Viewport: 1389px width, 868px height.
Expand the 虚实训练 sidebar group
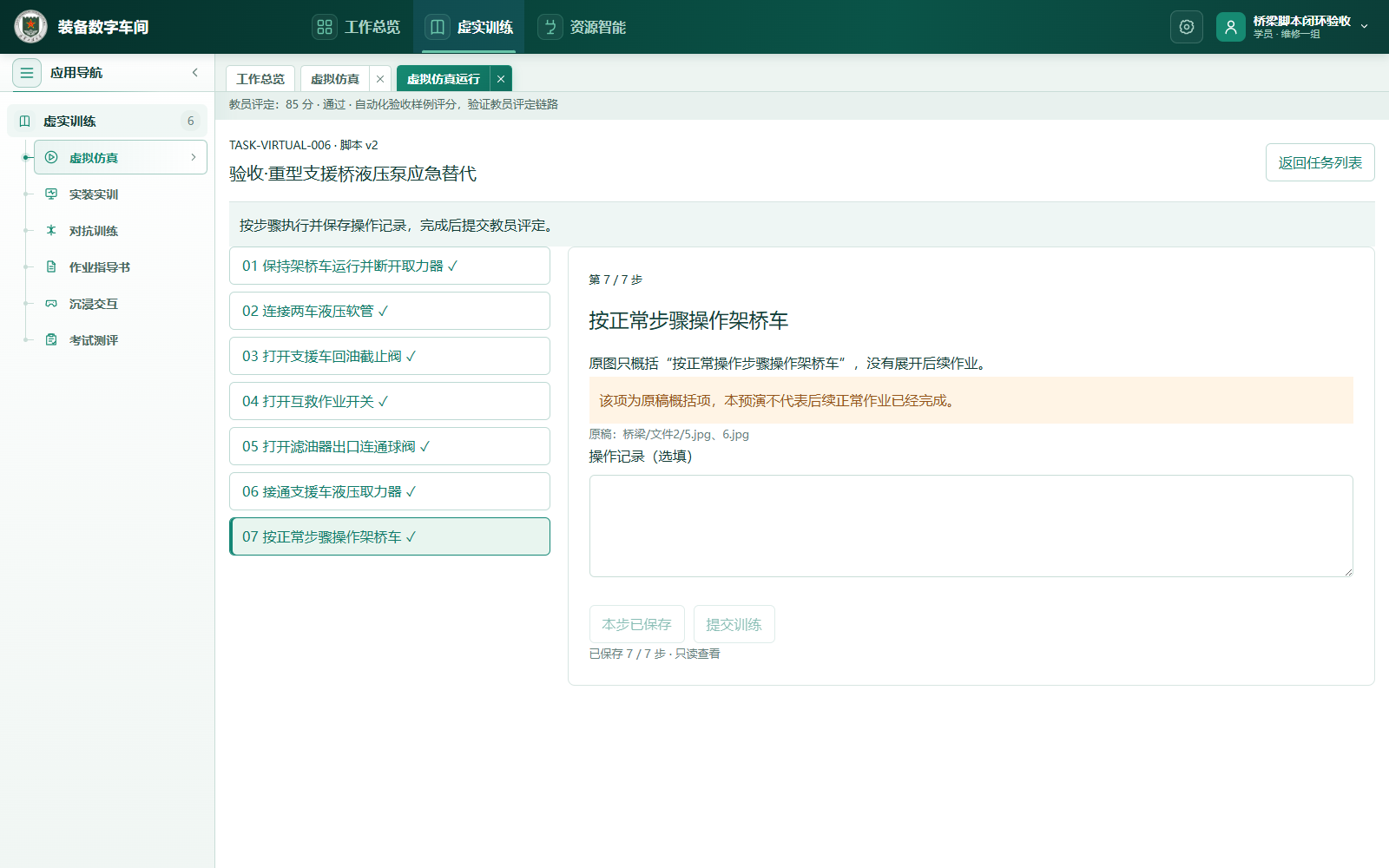(107, 121)
